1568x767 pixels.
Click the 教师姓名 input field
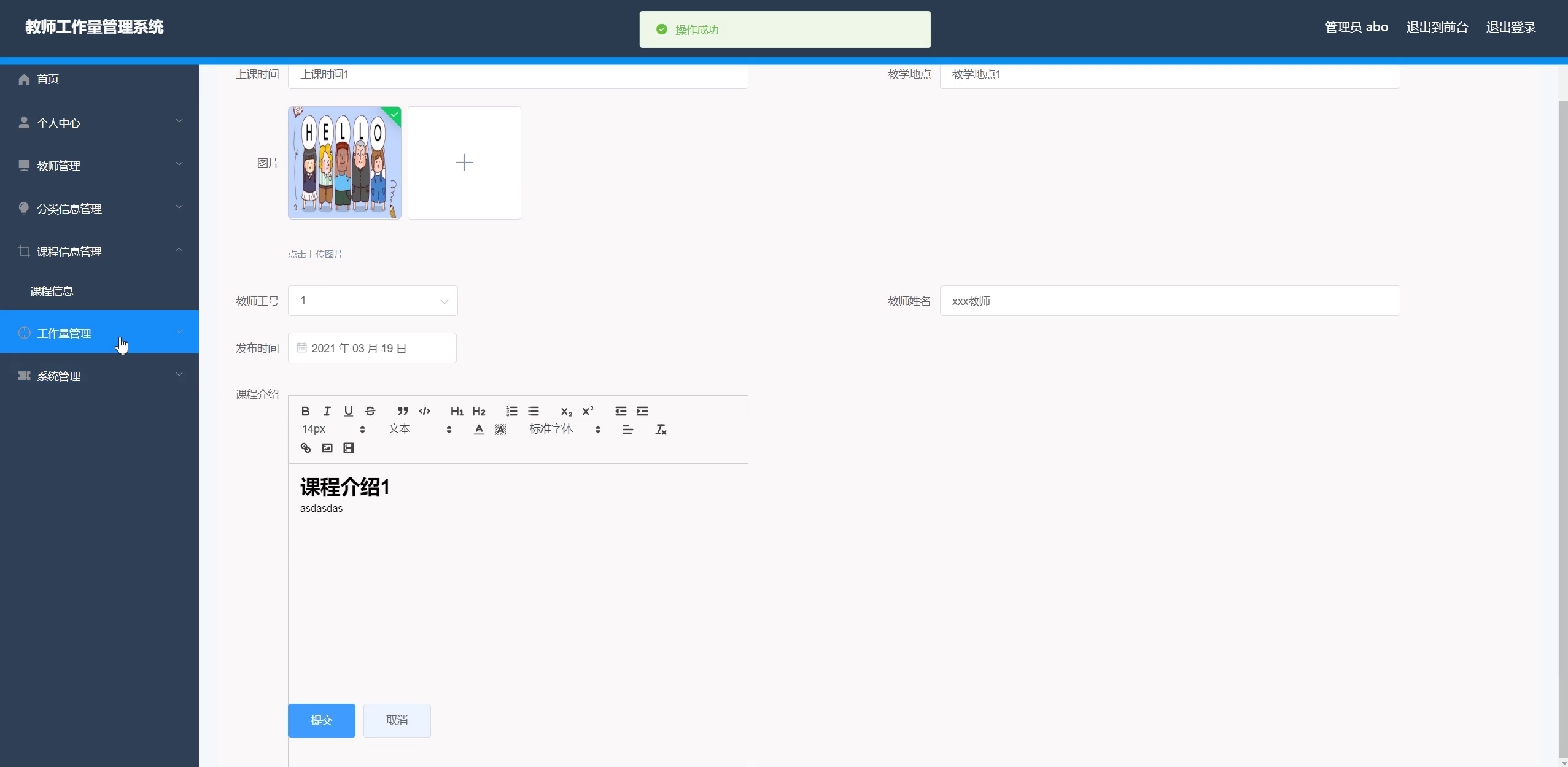point(1170,301)
